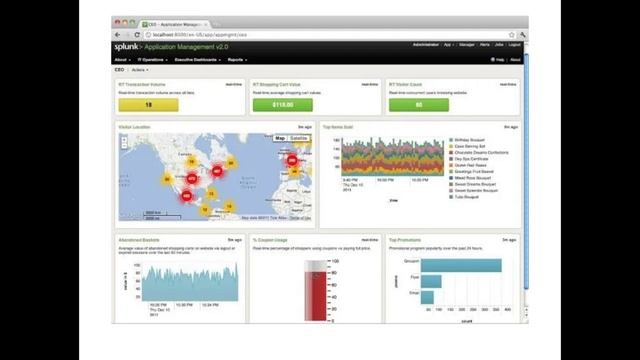This screenshot has height=360, width=640.
Task: Click the Visitor Location panel title
Action: click(x=134, y=127)
